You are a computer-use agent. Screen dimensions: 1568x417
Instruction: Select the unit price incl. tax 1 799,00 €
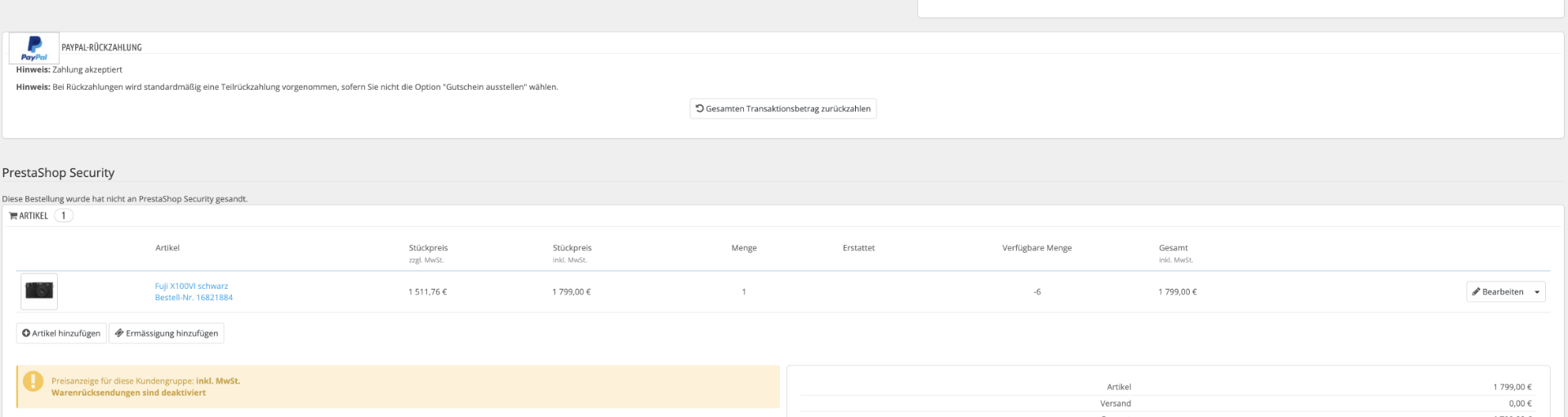(572, 292)
